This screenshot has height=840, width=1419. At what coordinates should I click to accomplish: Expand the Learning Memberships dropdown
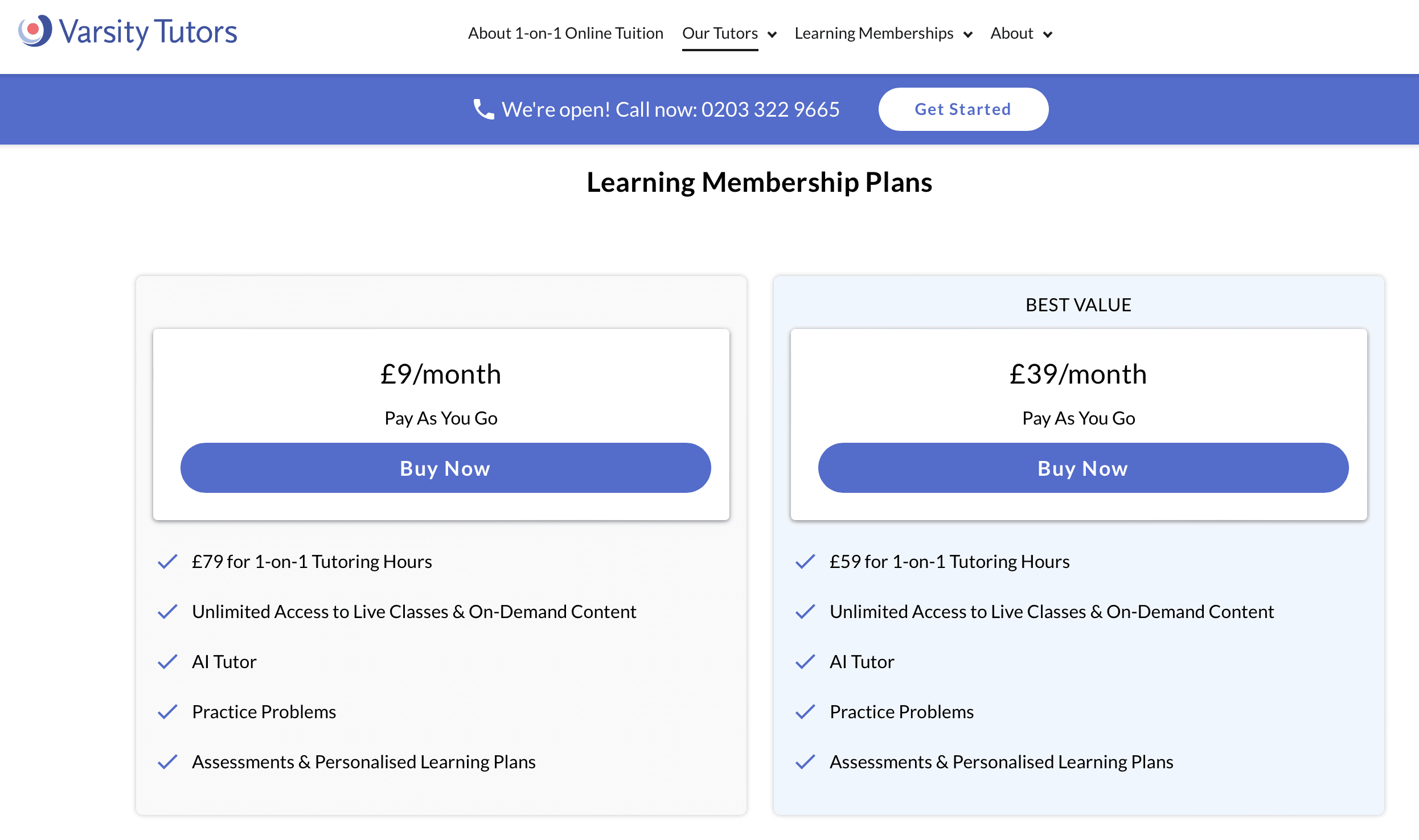coord(969,34)
